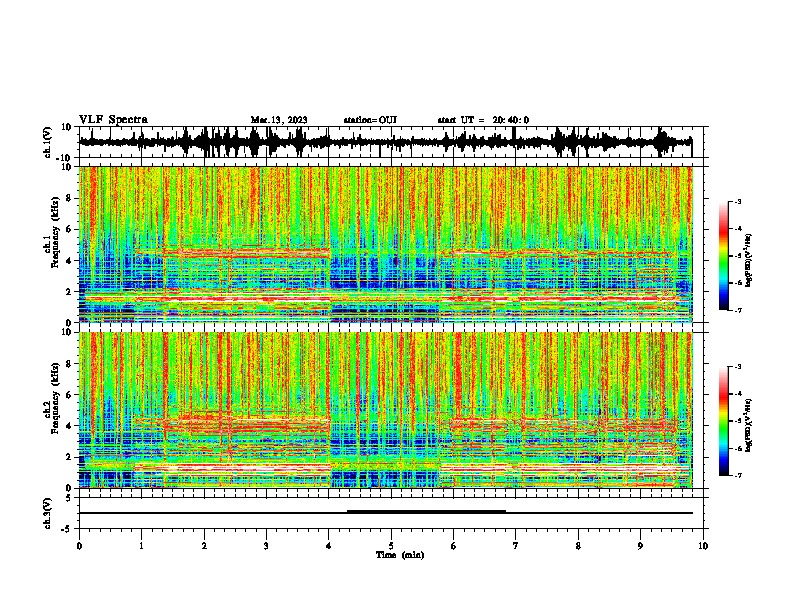This screenshot has width=792, height=612.
Task: Click the "8" tick on ch.1 frequency axis
Action: click(x=70, y=198)
